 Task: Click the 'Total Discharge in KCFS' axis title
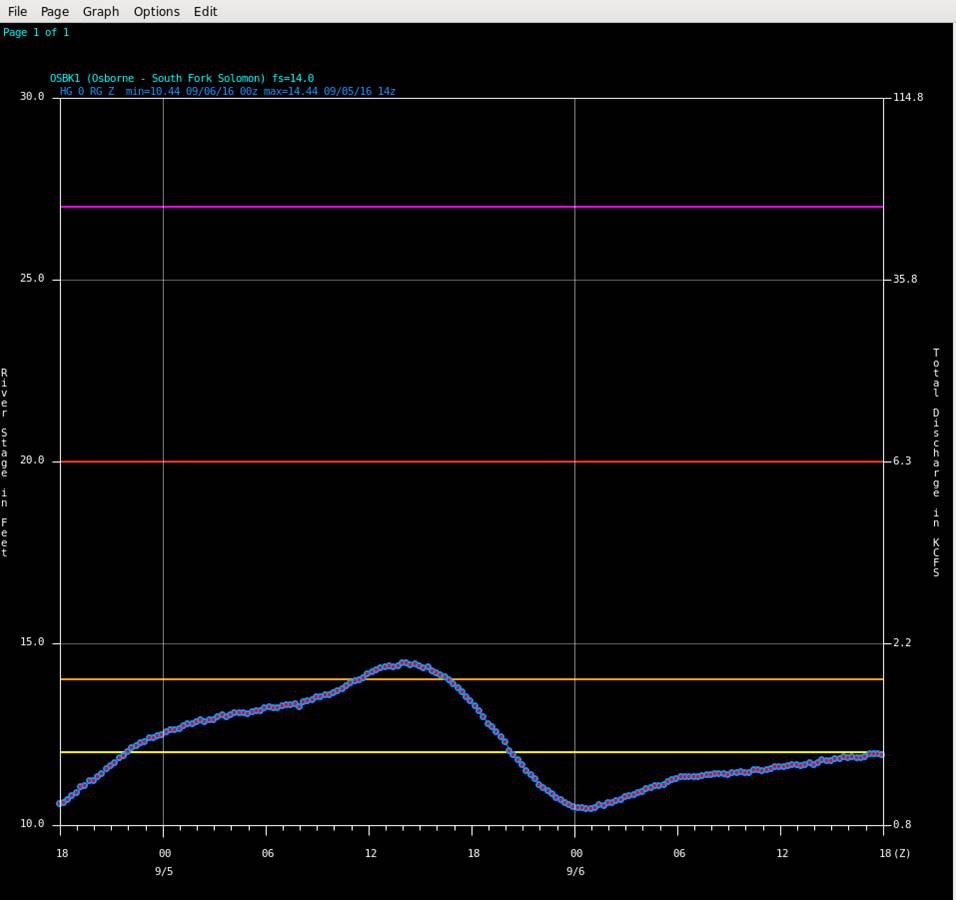(936, 462)
